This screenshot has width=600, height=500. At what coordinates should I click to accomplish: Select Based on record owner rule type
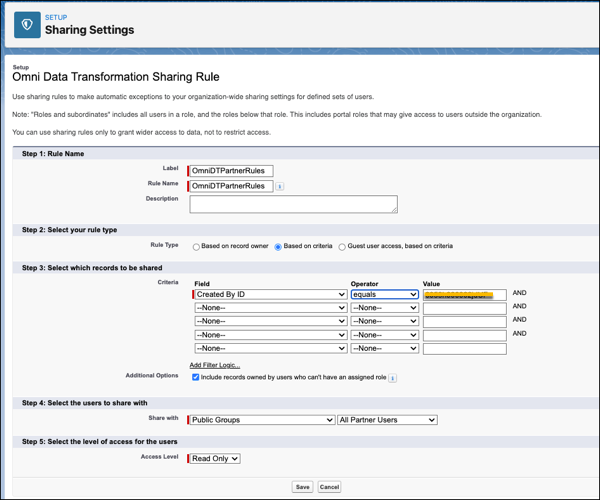196,247
